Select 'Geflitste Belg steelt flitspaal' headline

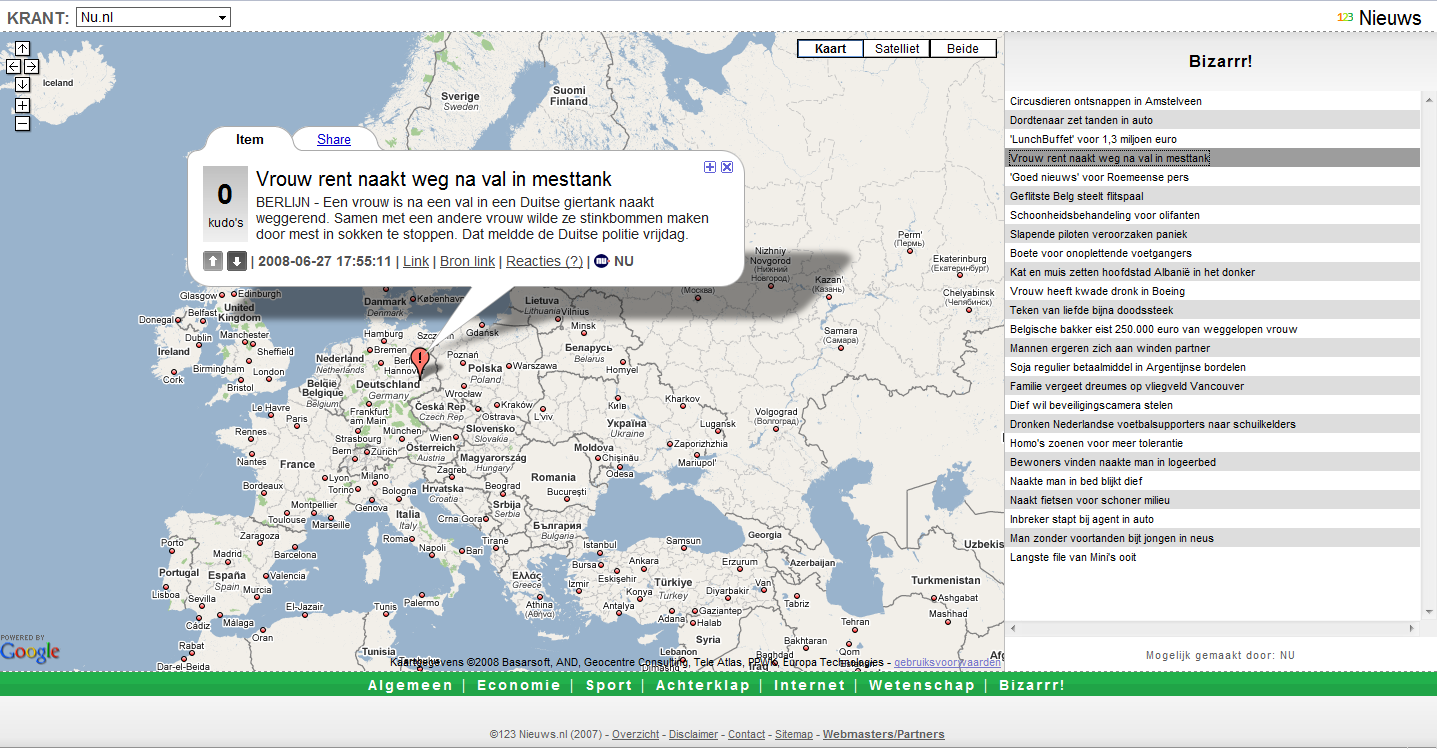pyautogui.click(x=1212, y=196)
